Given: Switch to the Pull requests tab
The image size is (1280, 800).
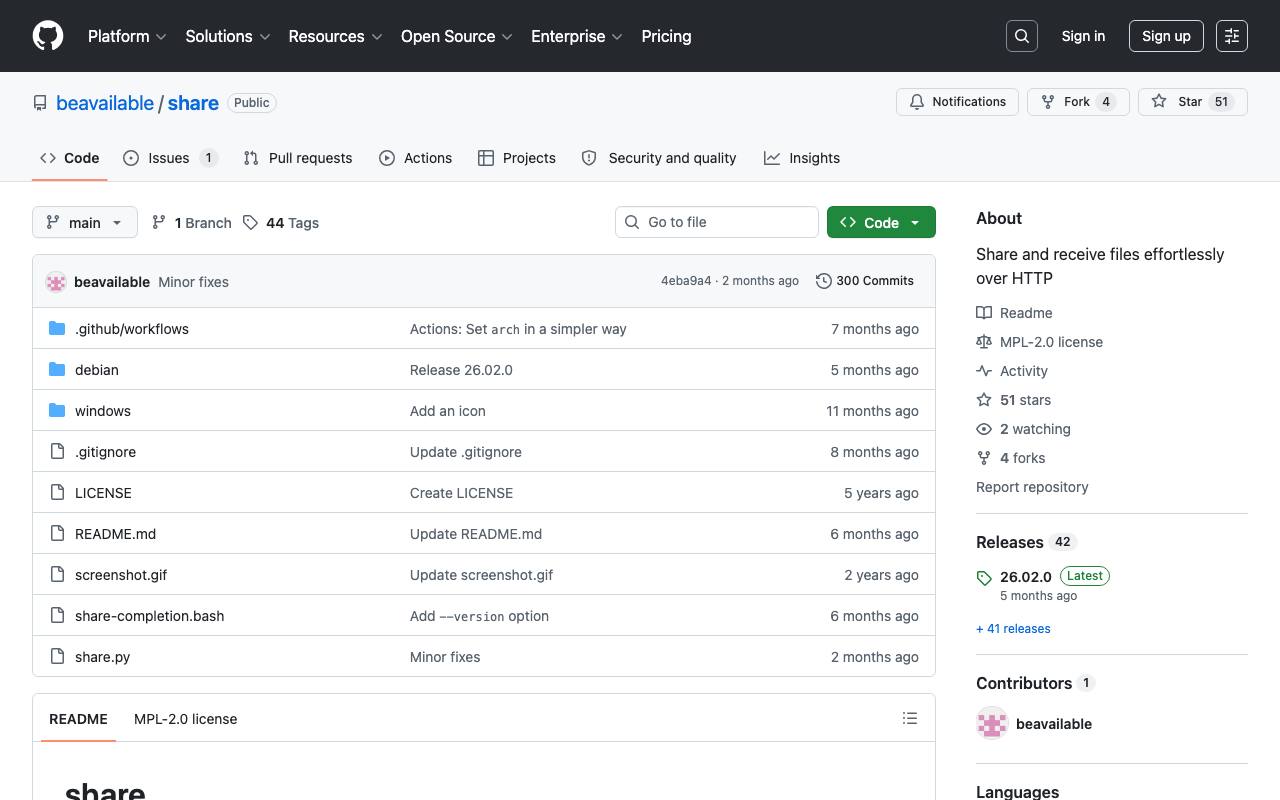Looking at the screenshot, I should 298,158.
